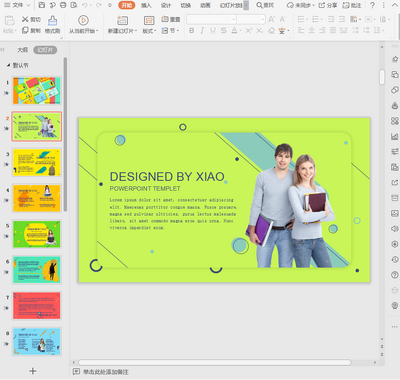This screenshot has width=400, height=380.
Task: Reset slide with 重置 button
Action: coord(171,19)
